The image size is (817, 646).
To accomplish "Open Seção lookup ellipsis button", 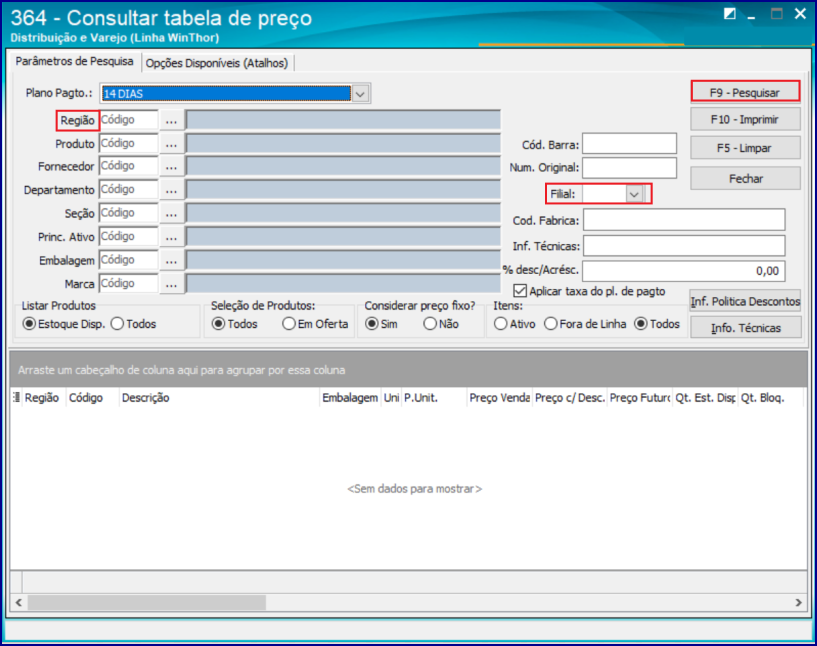I will pos(171,214).
